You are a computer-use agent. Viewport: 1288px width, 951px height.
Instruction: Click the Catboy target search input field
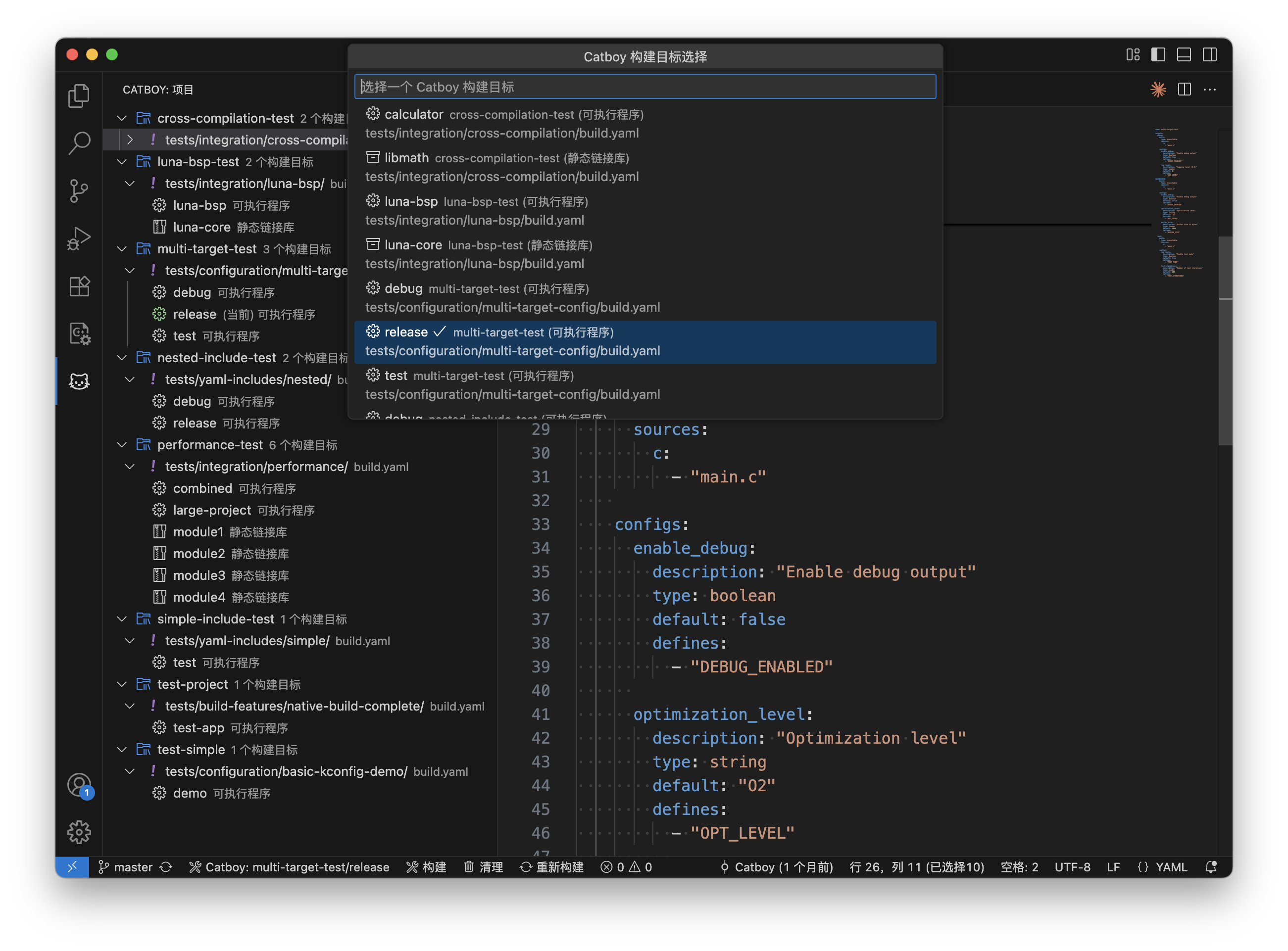(x=645, y=87)
